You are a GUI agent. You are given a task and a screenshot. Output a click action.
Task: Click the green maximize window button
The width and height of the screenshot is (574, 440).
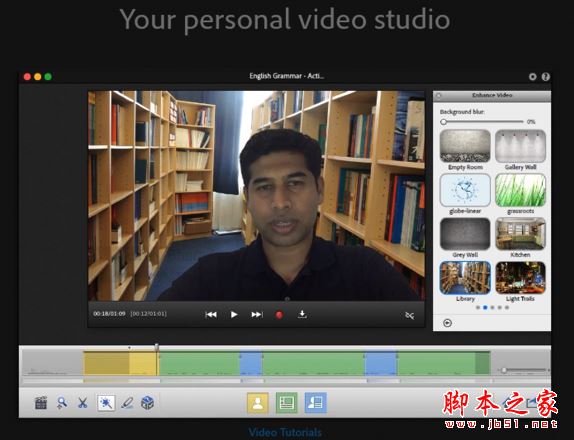[48, 77]
